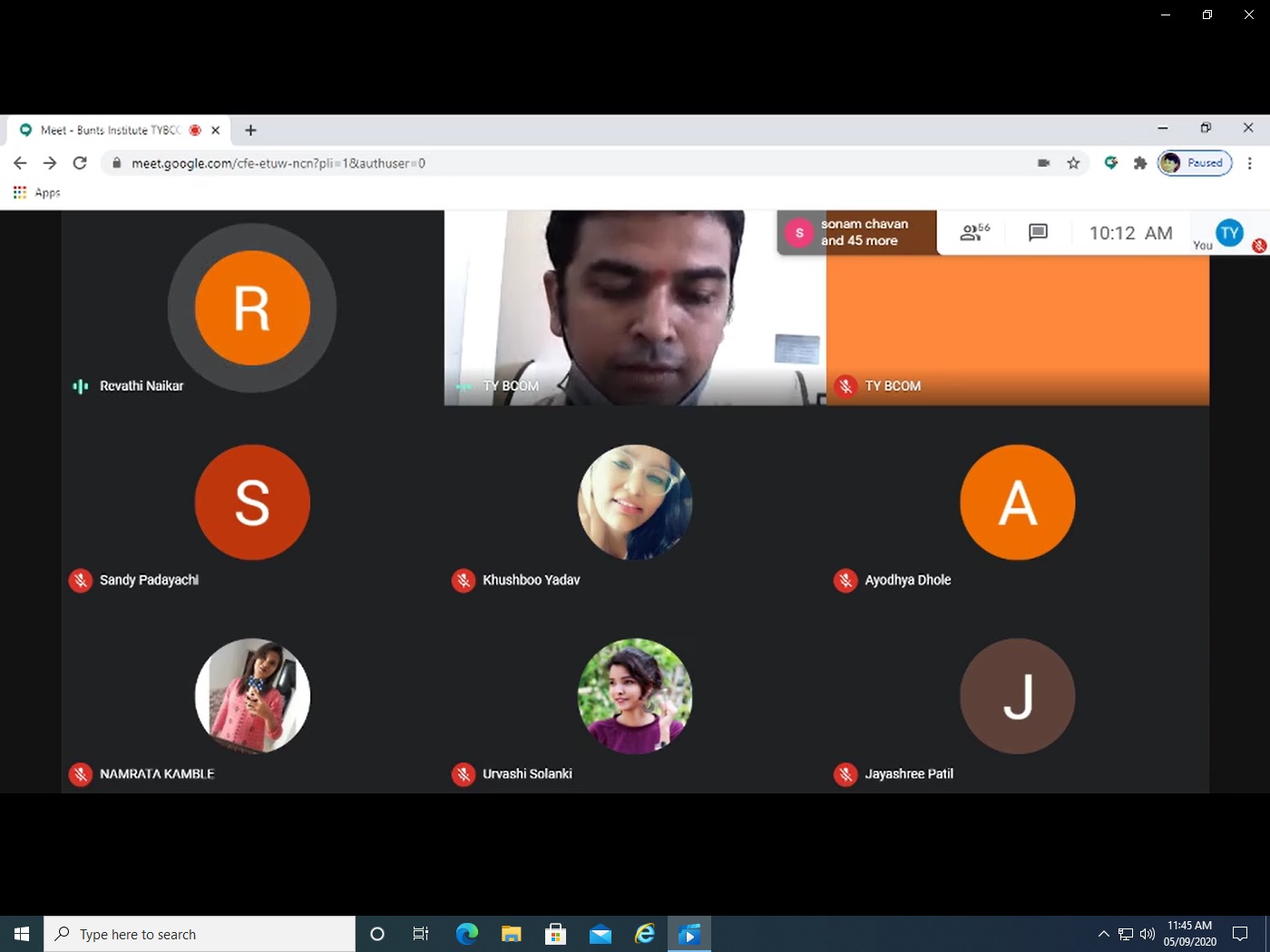This screenshot has height=952, width=1270.
Task: Open the Mail app on the taskbar
Action: [600, 934]
